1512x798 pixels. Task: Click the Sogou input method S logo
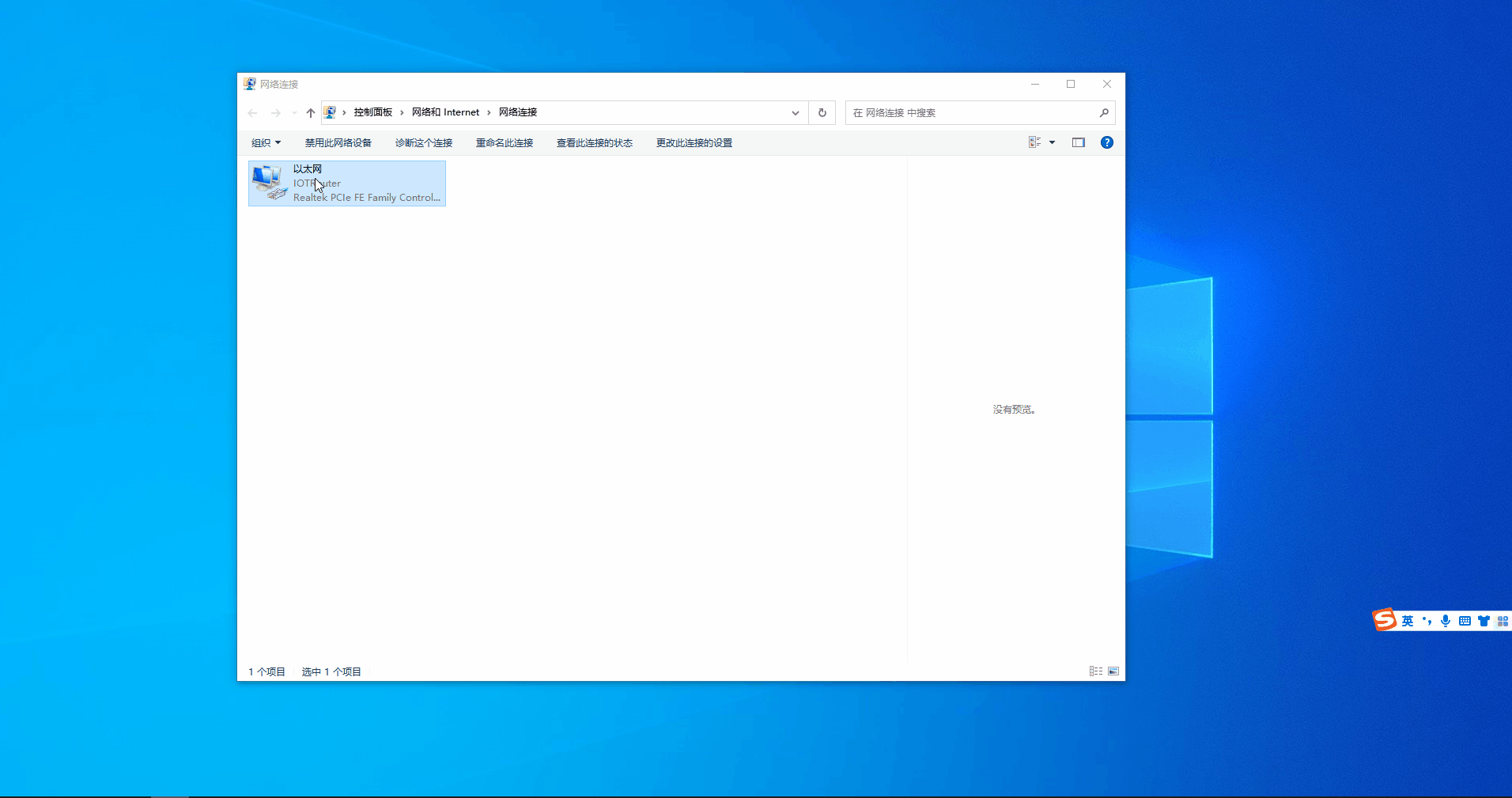tap(1384, 620)
